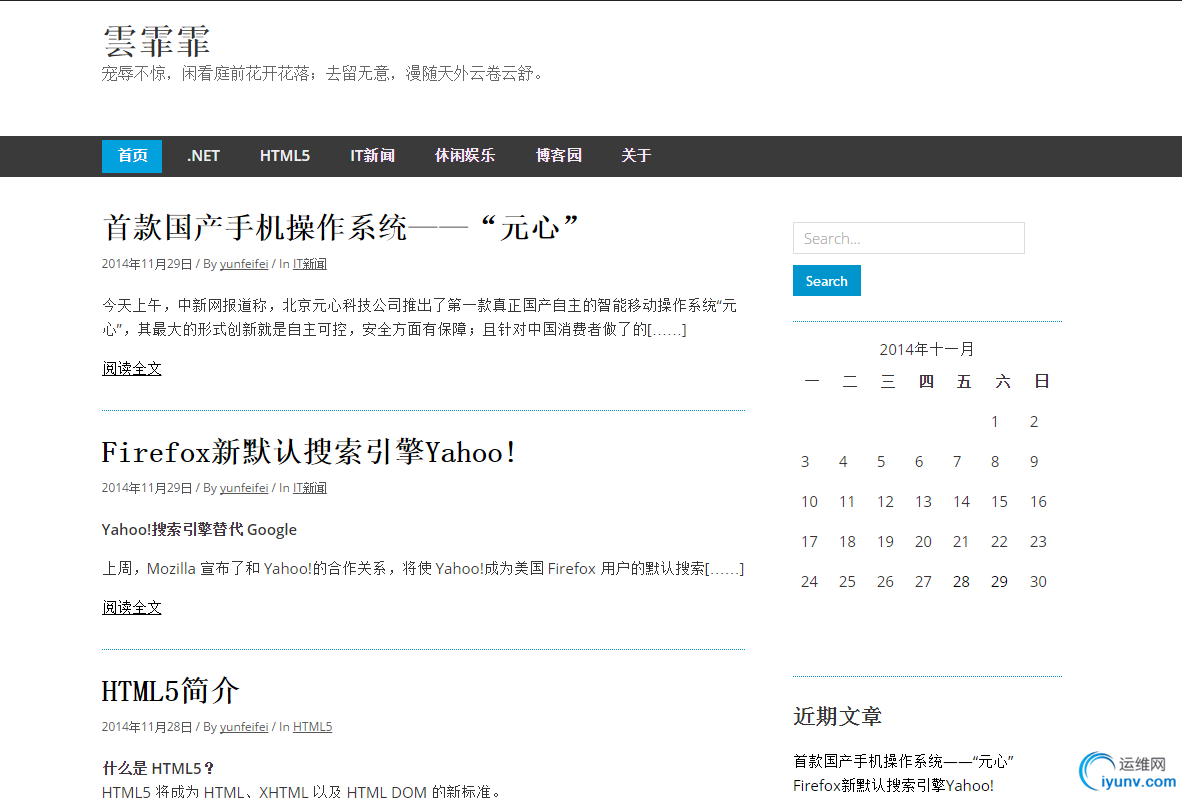Click 阅读全文 under the Firefox post
This screenshot has width=1182, height=798.
pos(132,607)
